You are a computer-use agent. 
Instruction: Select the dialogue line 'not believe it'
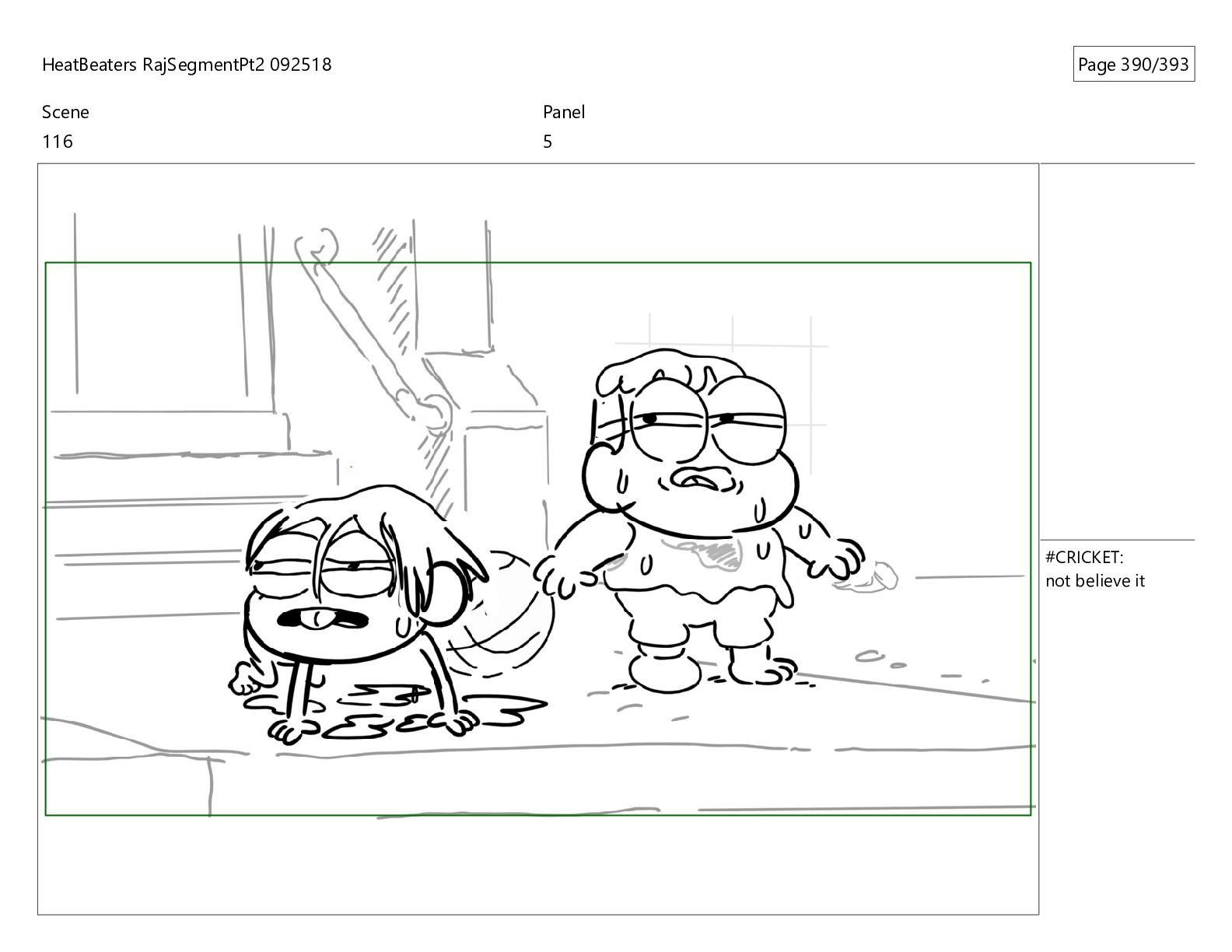click(1095, 581)
